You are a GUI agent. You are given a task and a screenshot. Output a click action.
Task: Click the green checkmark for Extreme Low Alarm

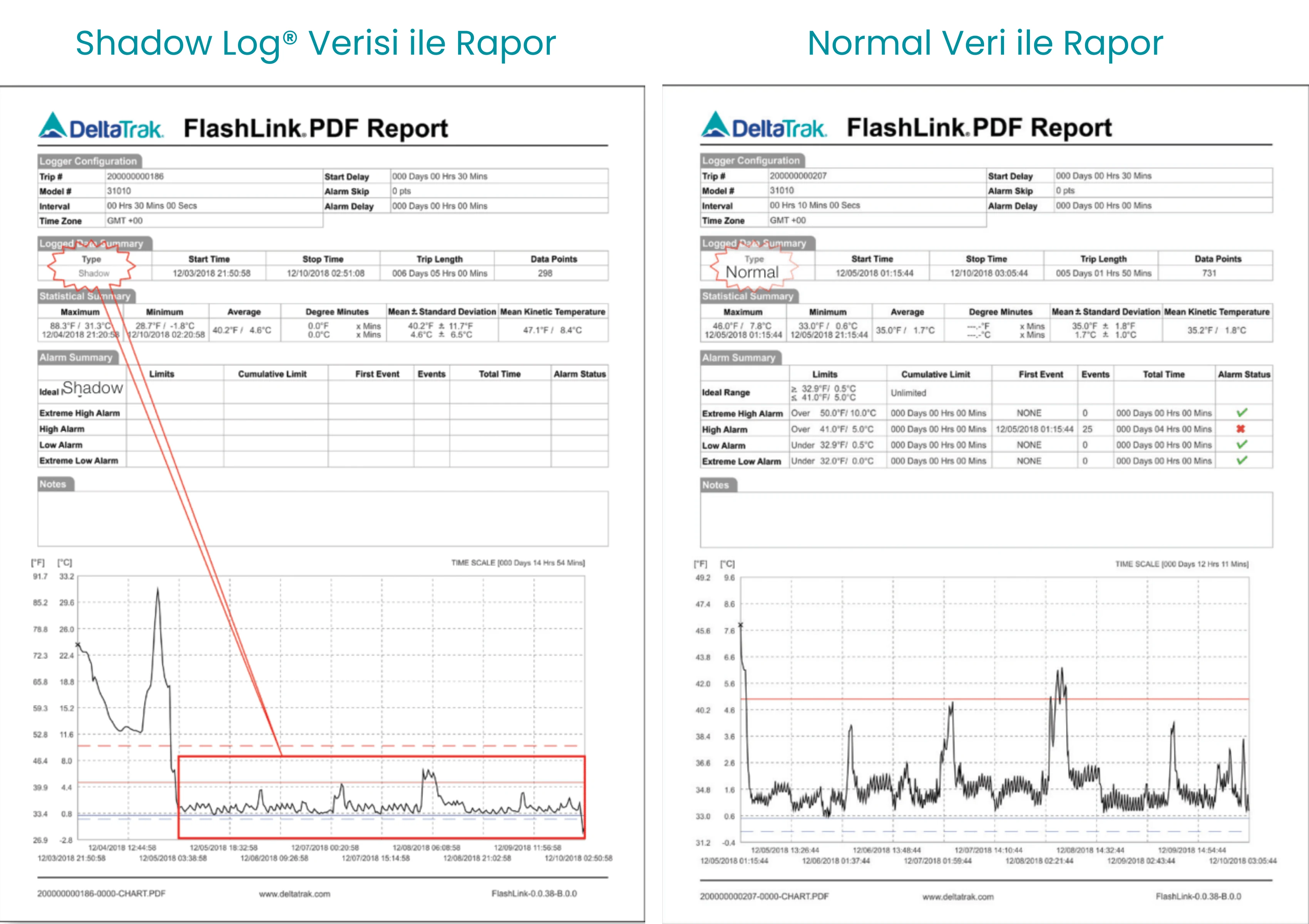1242,460
